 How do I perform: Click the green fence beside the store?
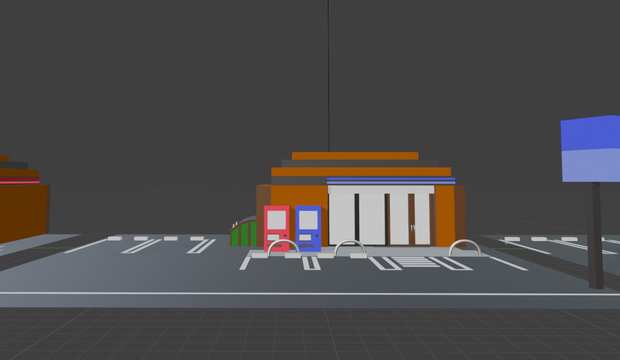click(244, 233)
